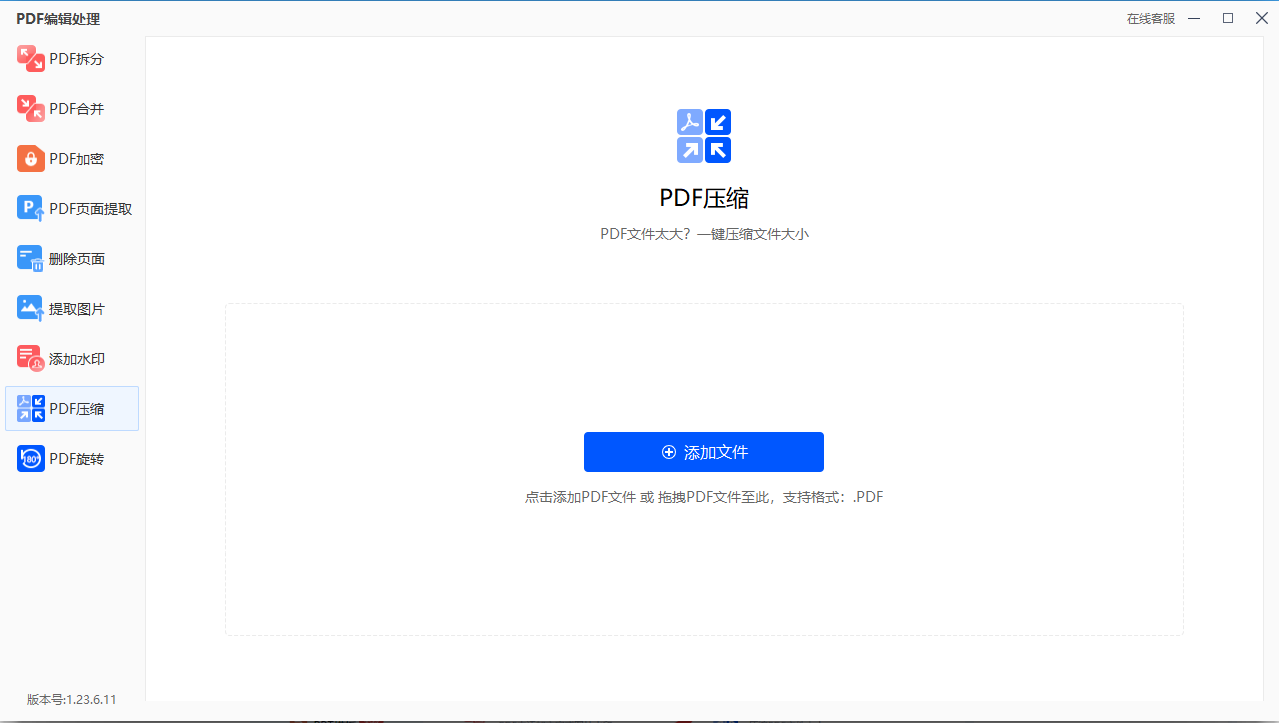Click the PDF拆分 sidebar icon

[31, 58]
